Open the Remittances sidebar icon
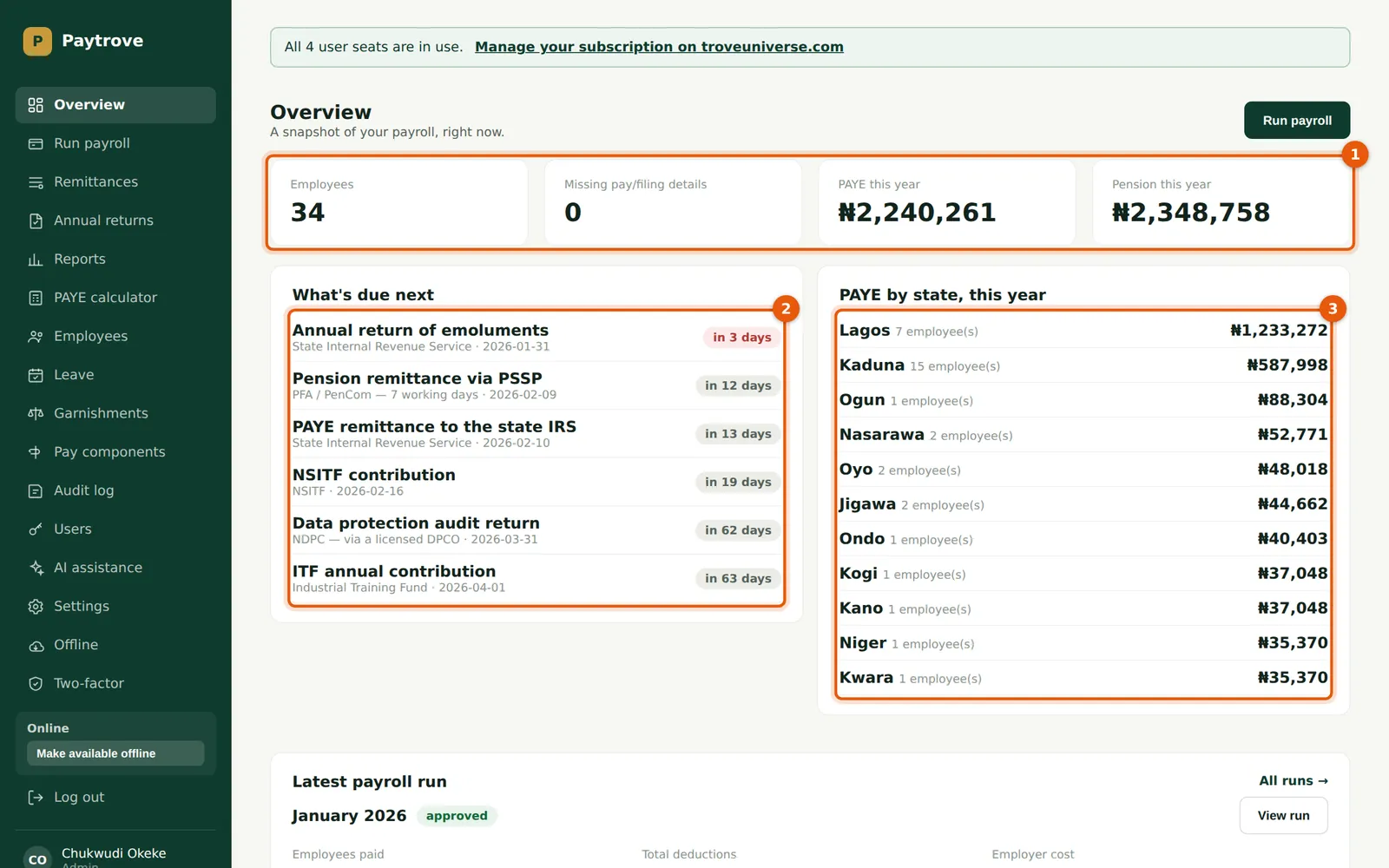 [x=36, y=182]
